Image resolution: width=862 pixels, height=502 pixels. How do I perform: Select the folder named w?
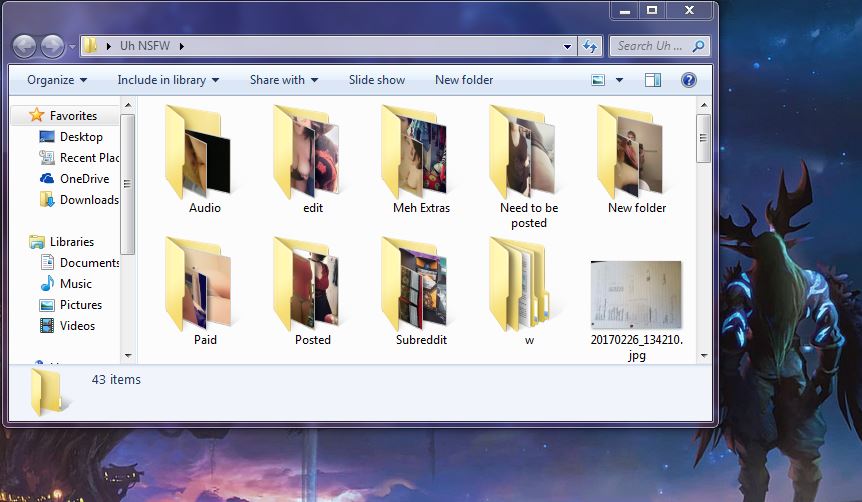pyautogui.click(x=529, y=291)
